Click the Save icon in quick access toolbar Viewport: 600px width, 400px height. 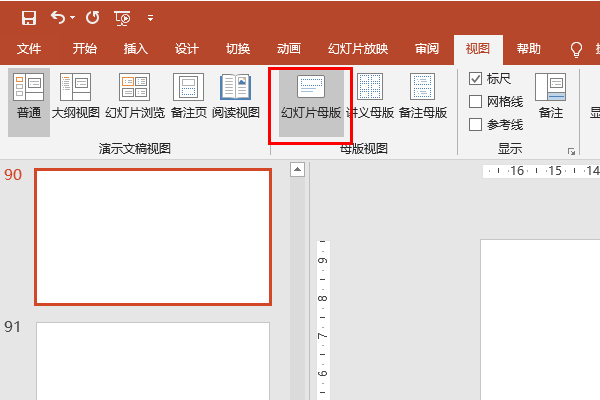pyautogui.click(x=28, y=18)
